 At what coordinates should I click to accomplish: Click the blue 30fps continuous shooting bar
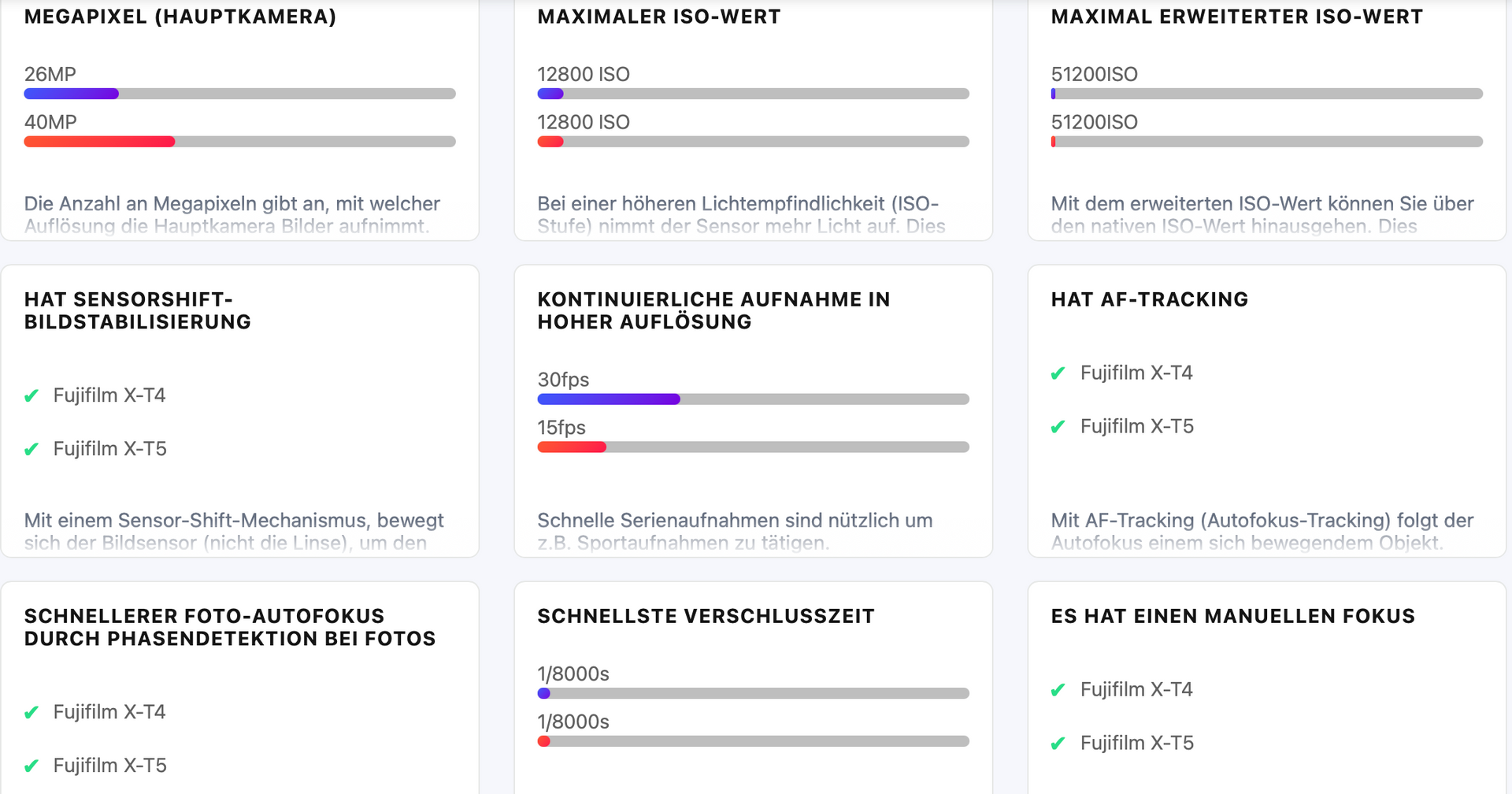609,399
